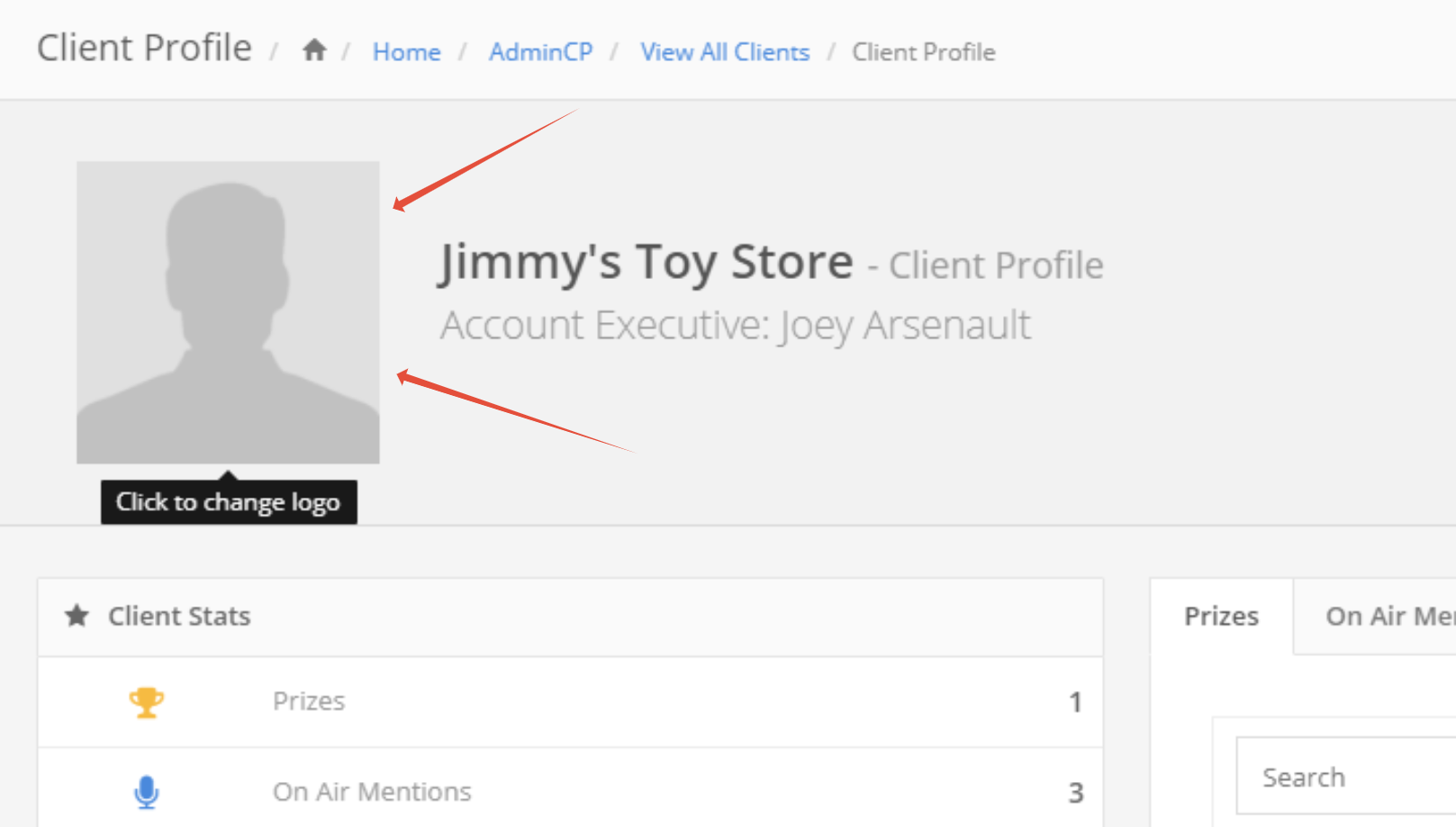Select the current Client Profile breadcrumb text
1456x827 pixels.
[923, 52]
